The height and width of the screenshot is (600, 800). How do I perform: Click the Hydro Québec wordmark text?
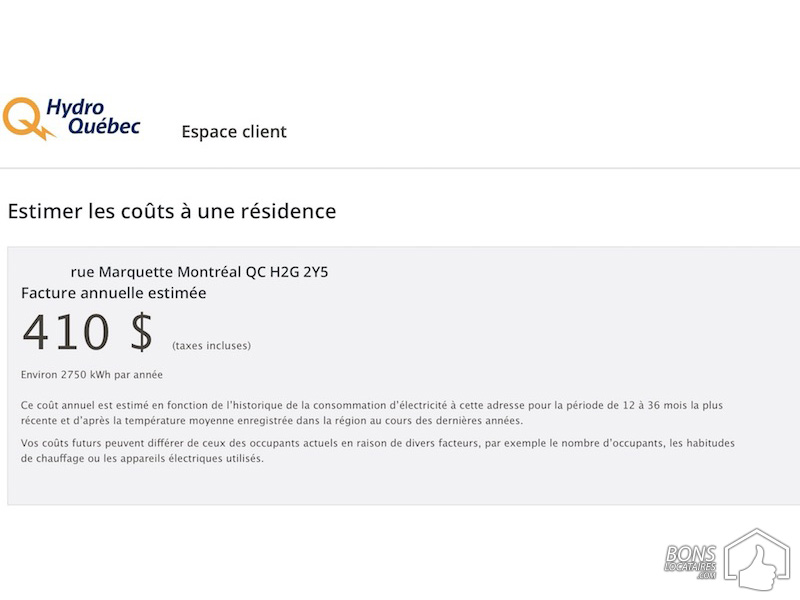click(x=93, y=117)
